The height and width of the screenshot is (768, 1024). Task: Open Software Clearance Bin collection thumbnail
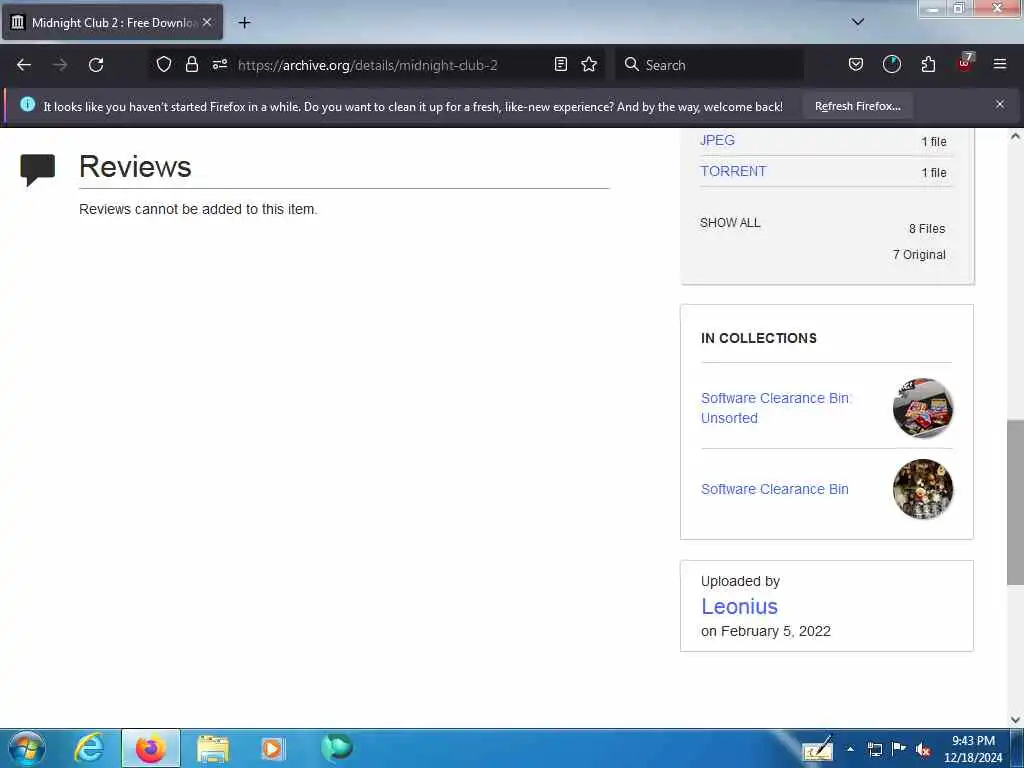tap(923, 489)
